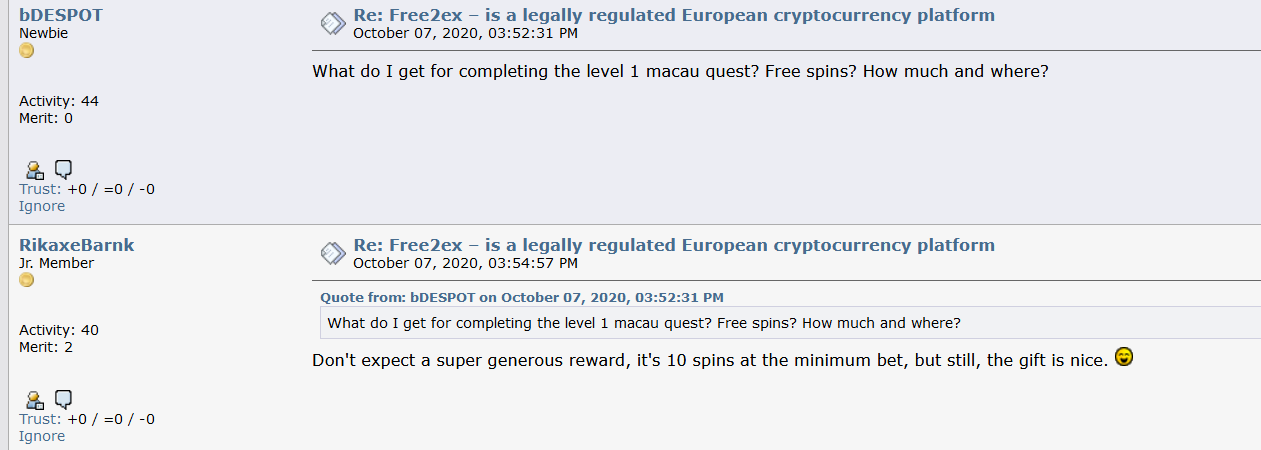Image resolution: width=1261 pixels, height=450 pixels.
Task: Click bDESPOT's profile icon
Action: [x=35, y=170]
